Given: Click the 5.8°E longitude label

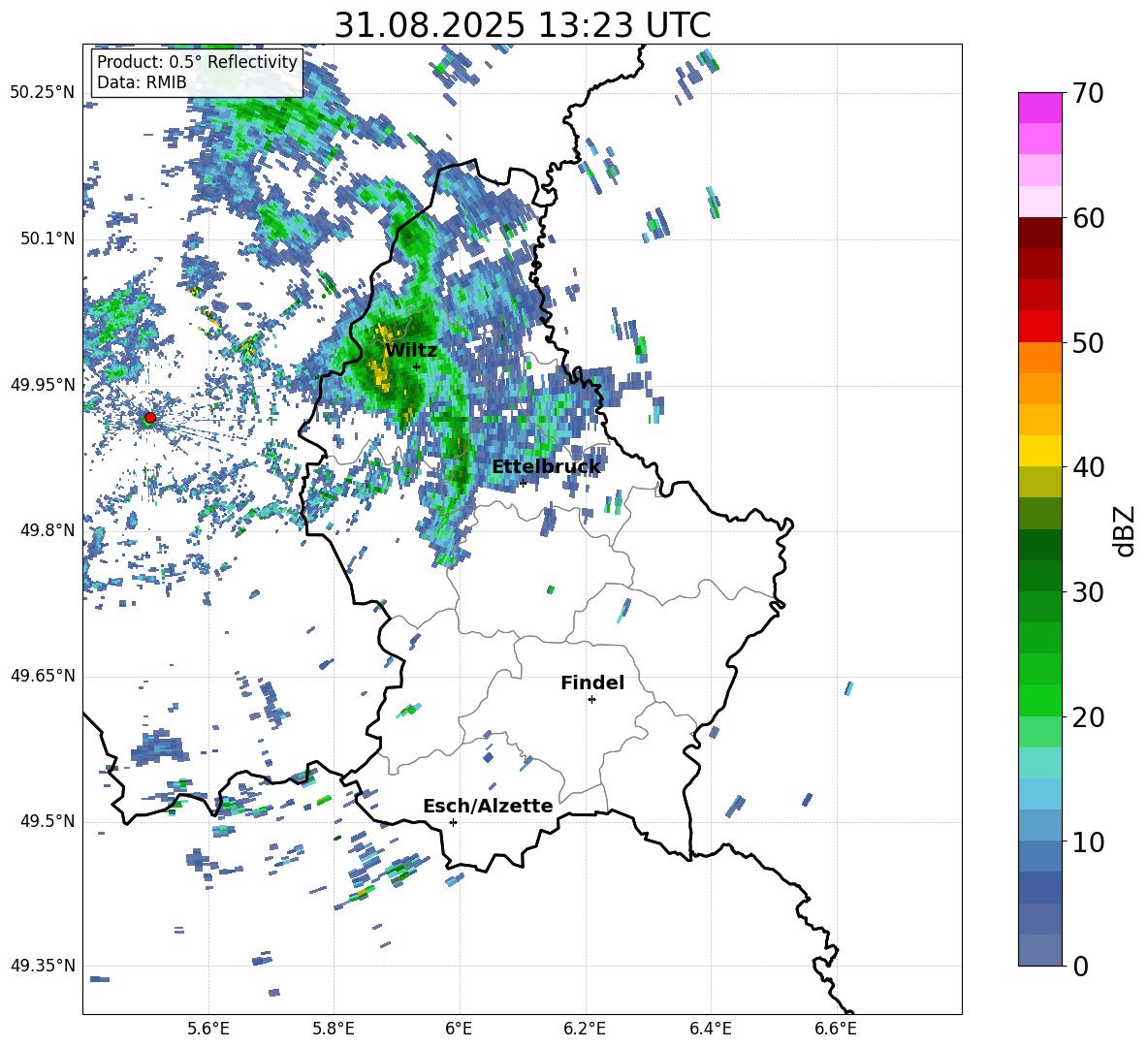Looking at the screenshot, I should pos(334,1029).
